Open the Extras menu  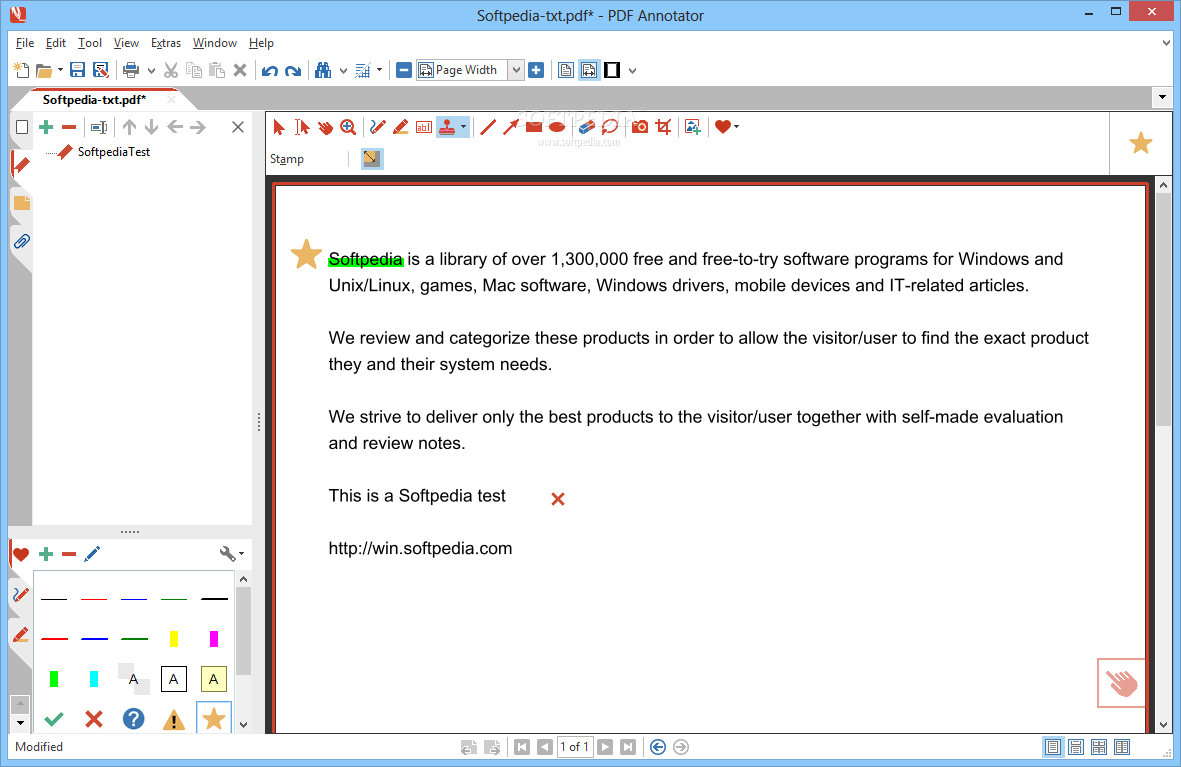tap(166, 43)
